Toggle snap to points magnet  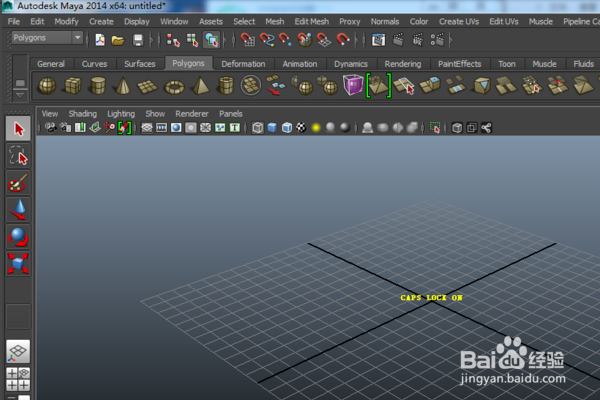coord(285,40)
